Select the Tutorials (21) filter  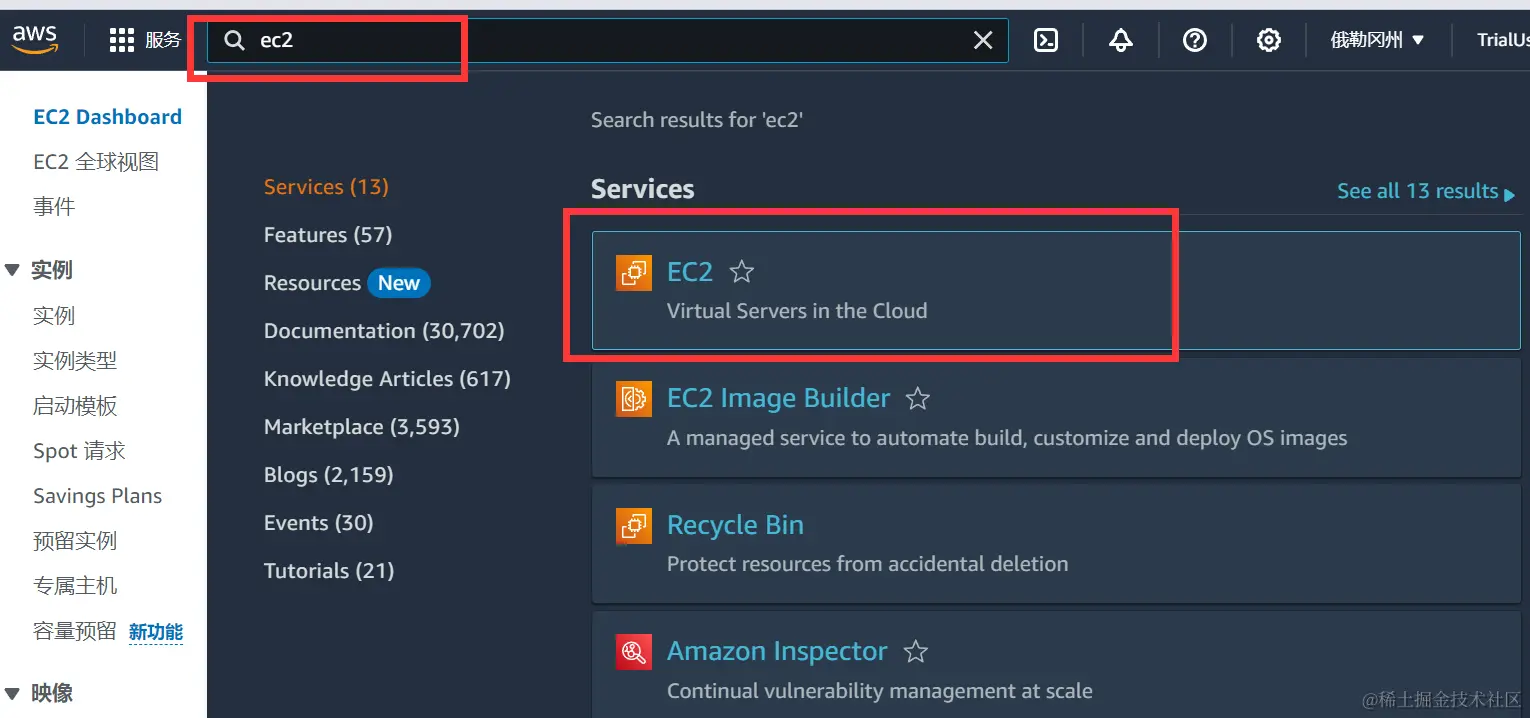329,571
